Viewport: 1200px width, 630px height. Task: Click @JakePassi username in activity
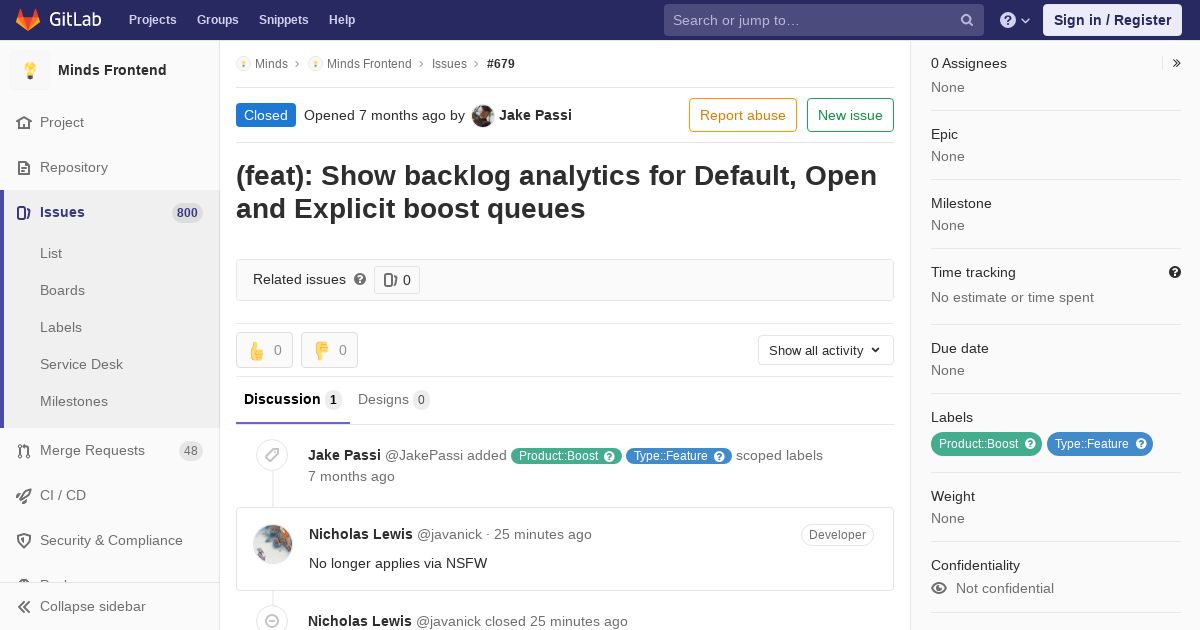(424, 455)
